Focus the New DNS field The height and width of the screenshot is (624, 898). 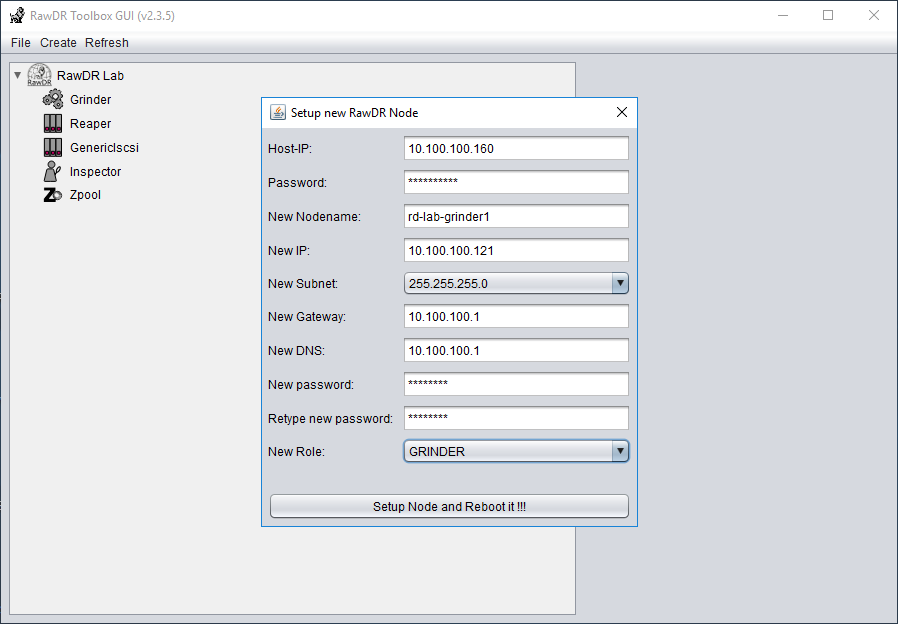click(x=516, y=350)
